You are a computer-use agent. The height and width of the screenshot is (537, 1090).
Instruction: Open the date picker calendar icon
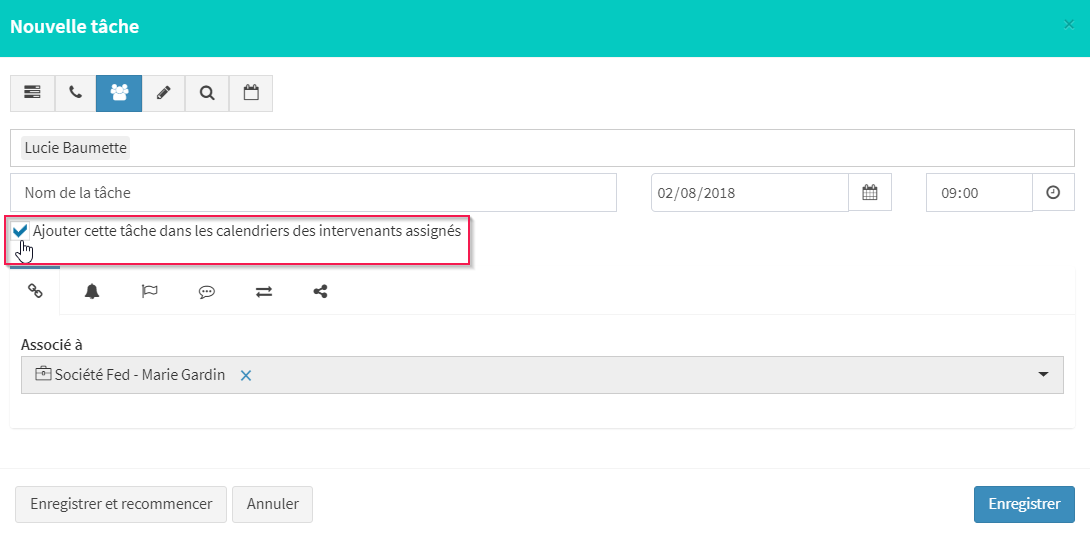point(870,193)
